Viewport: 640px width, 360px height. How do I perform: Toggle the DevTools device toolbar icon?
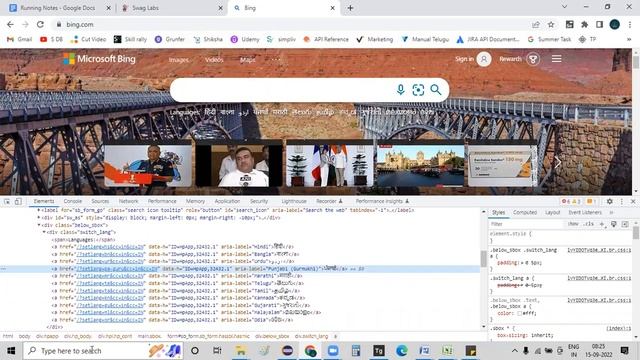(x=18, y=202)
